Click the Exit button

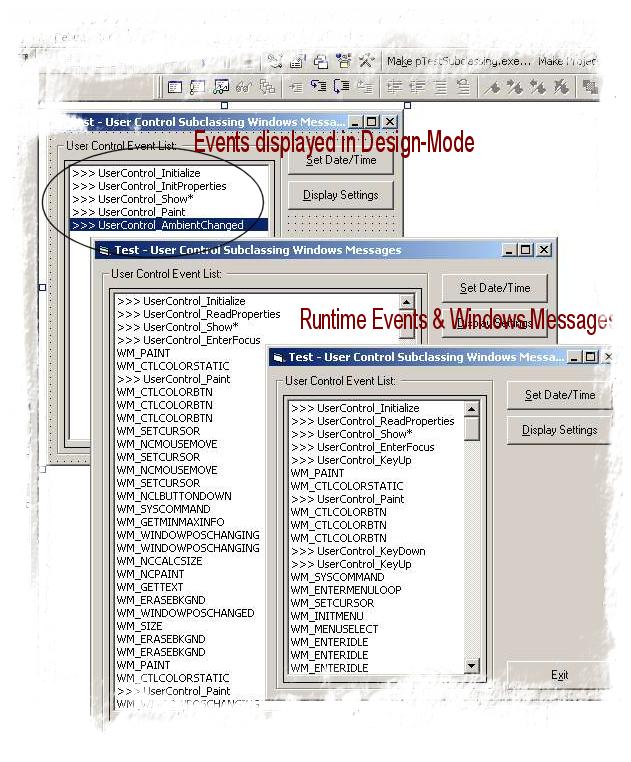click(x=560, y=675)
